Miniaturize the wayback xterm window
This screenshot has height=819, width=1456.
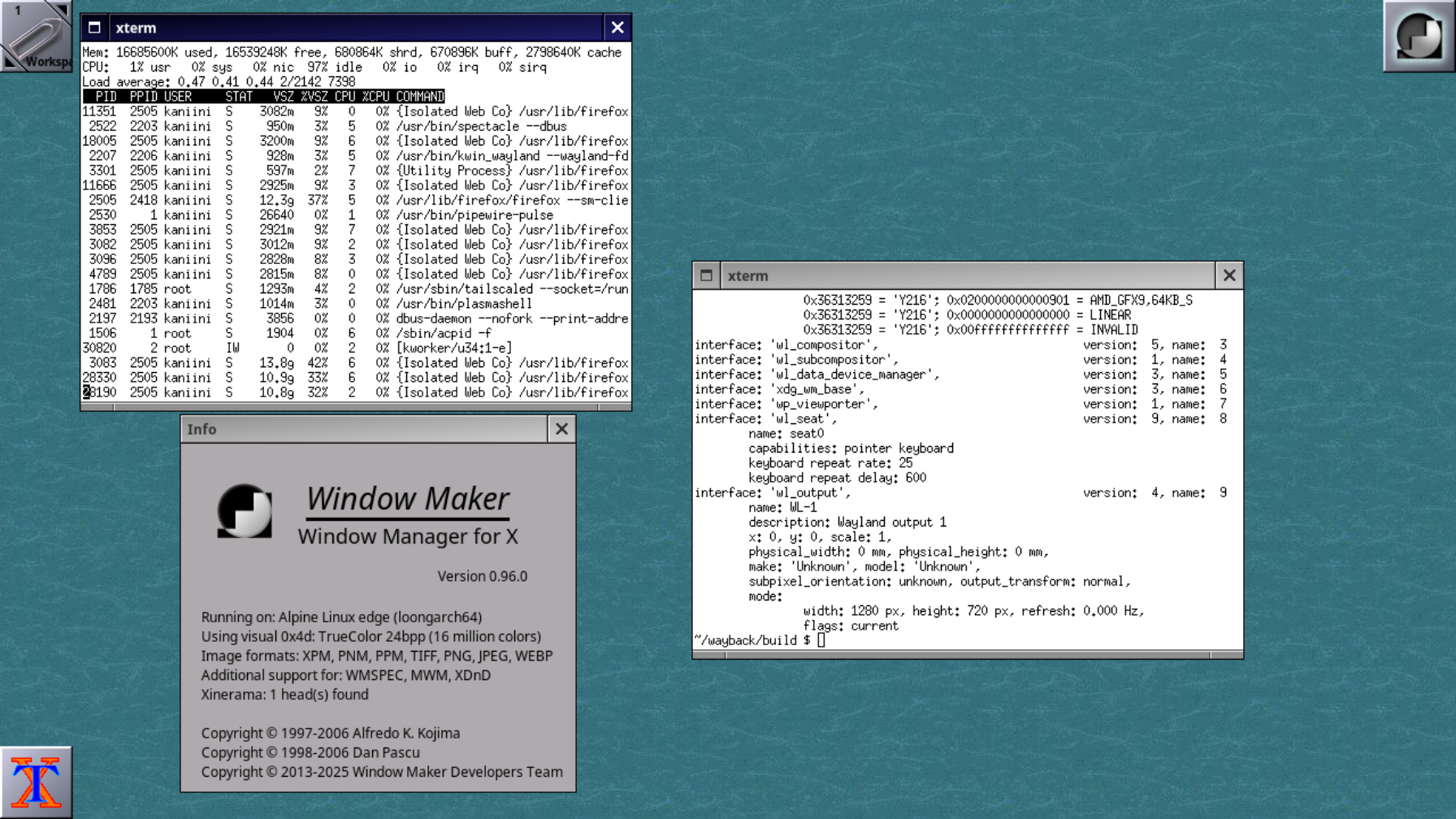coord(706,275)
